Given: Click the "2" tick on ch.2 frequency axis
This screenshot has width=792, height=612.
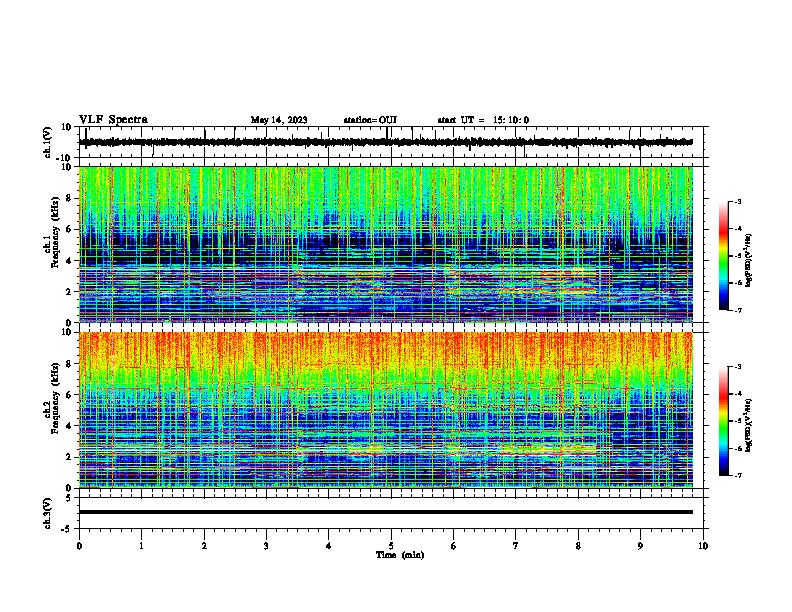Looking at the screenshot, I should coord(69,457).
